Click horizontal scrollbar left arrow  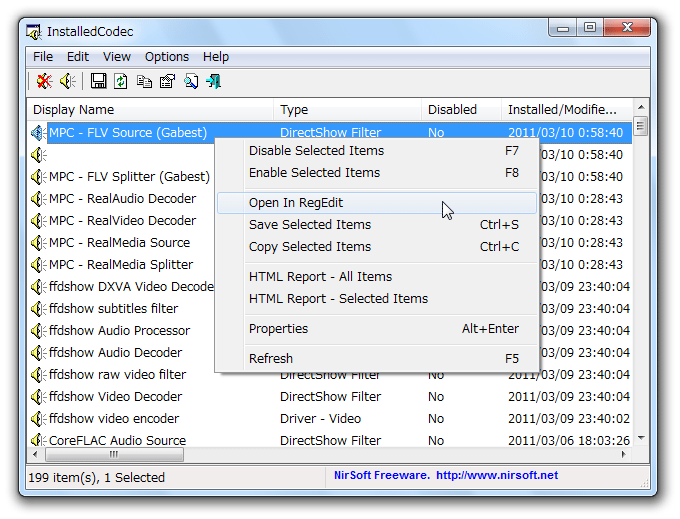coord(35,454)
